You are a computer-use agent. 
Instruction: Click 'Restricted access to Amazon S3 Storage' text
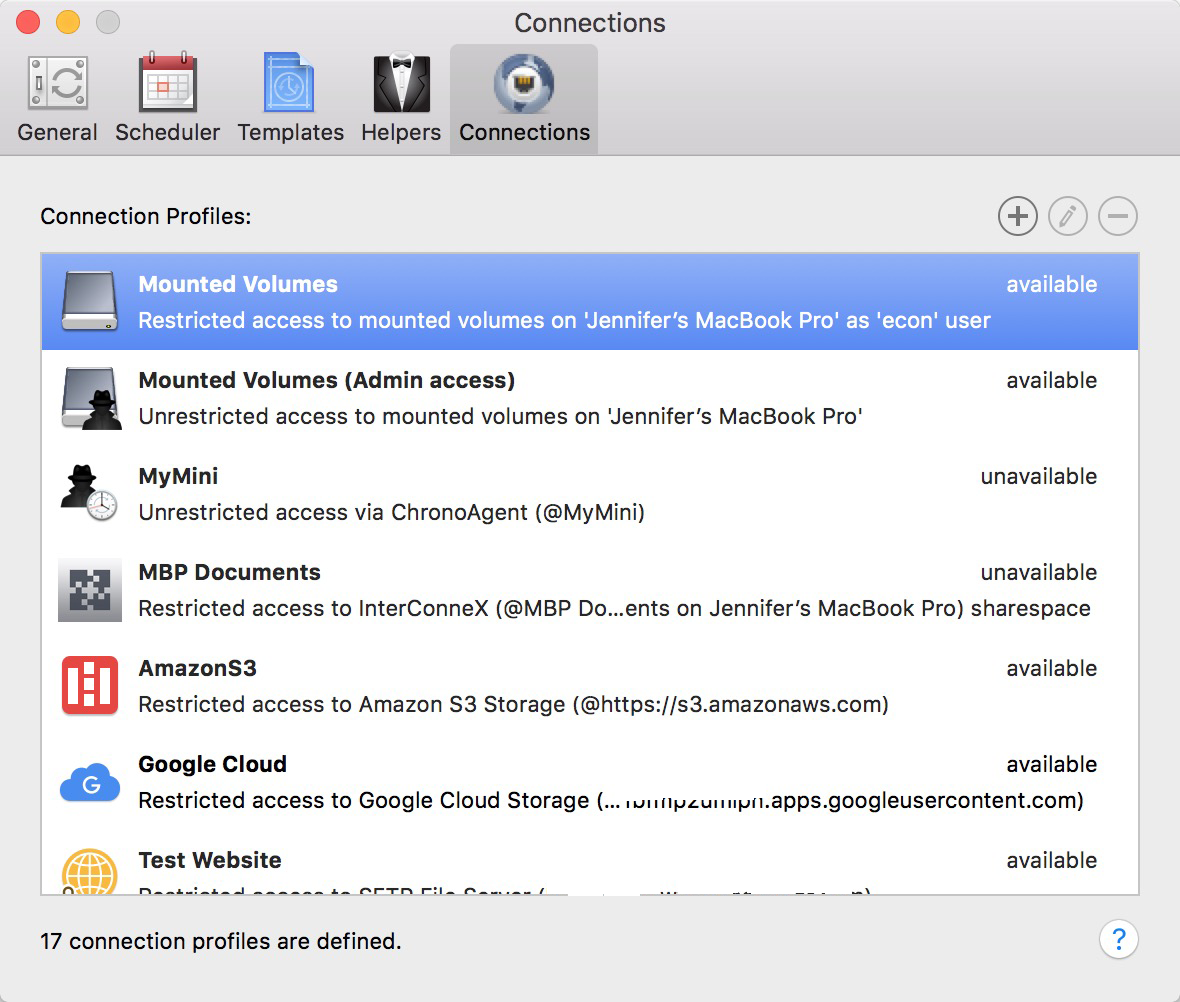click(x=513, y=705)
